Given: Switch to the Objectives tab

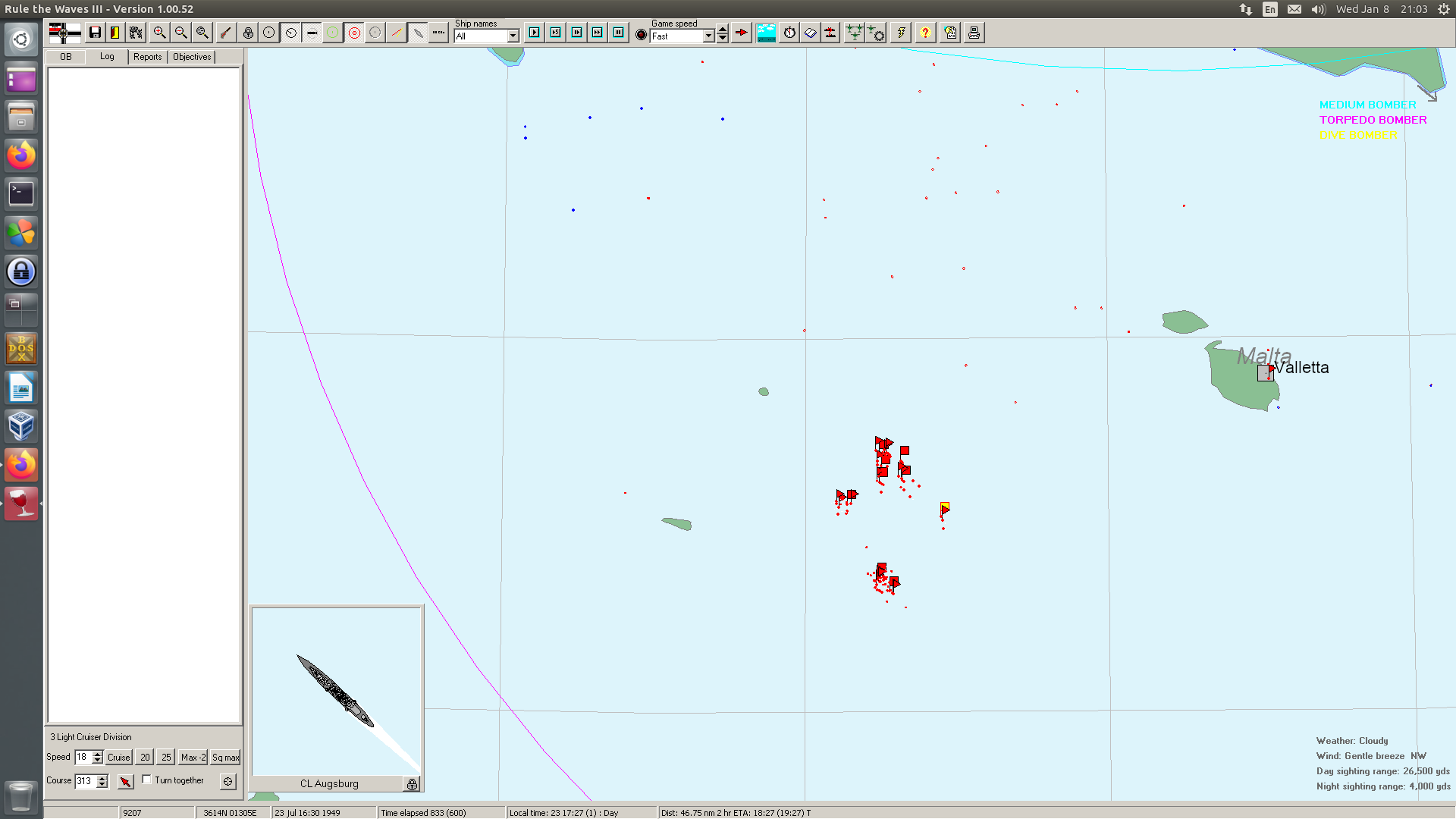Looking at the screenshot, I should click(x=192, y=57).
